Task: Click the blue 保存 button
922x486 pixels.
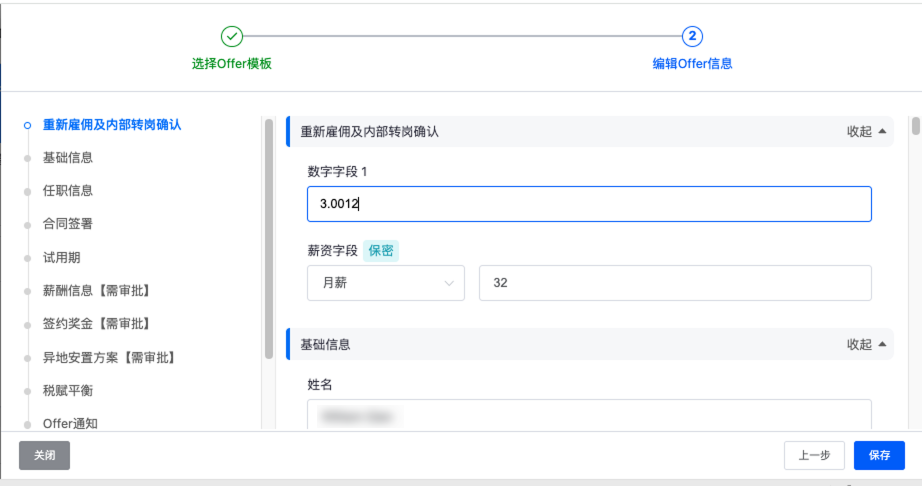Action: (x=879, y=455)
